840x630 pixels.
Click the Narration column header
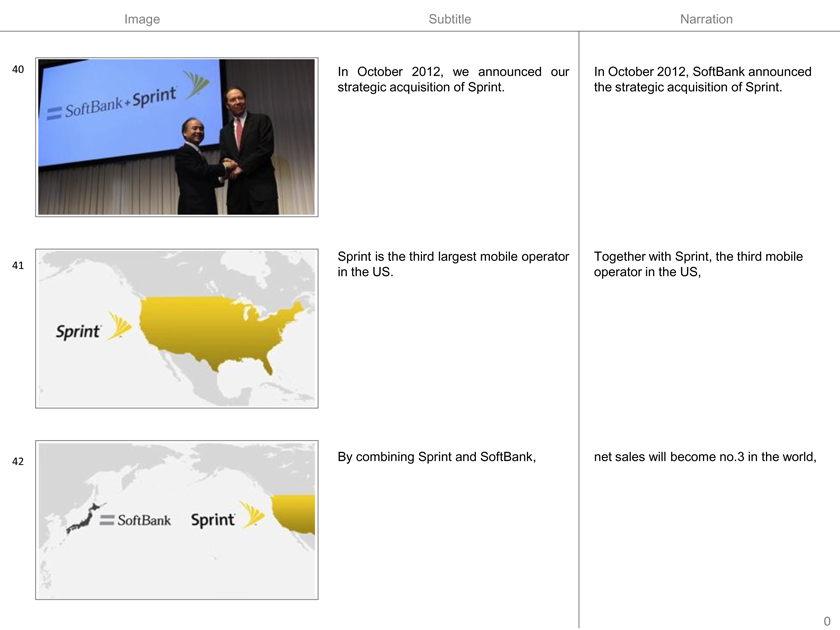coord(706,19)
